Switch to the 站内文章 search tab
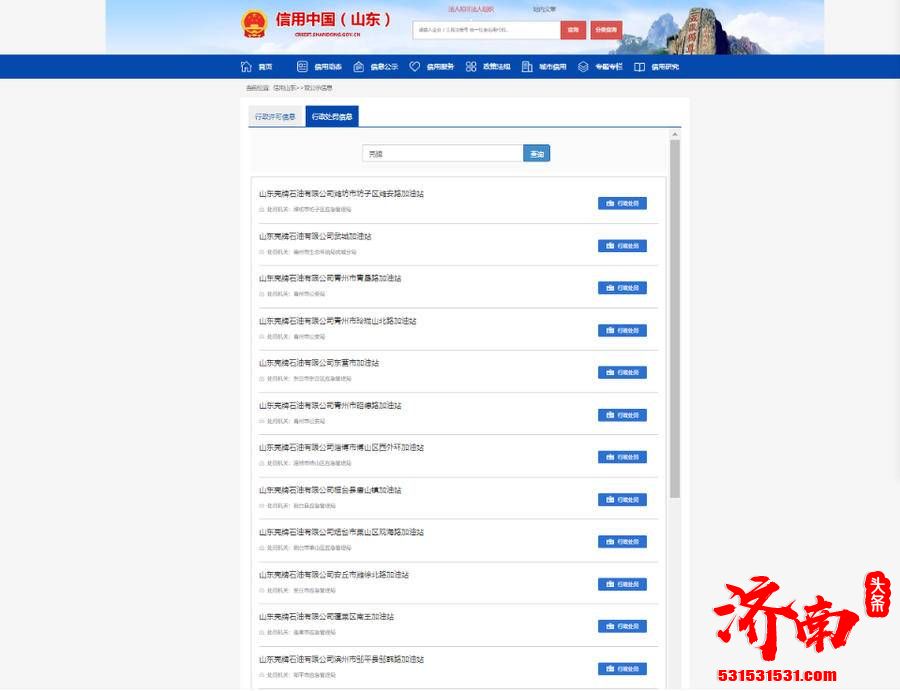The image size is (900, 691). (x=543, y=8)
